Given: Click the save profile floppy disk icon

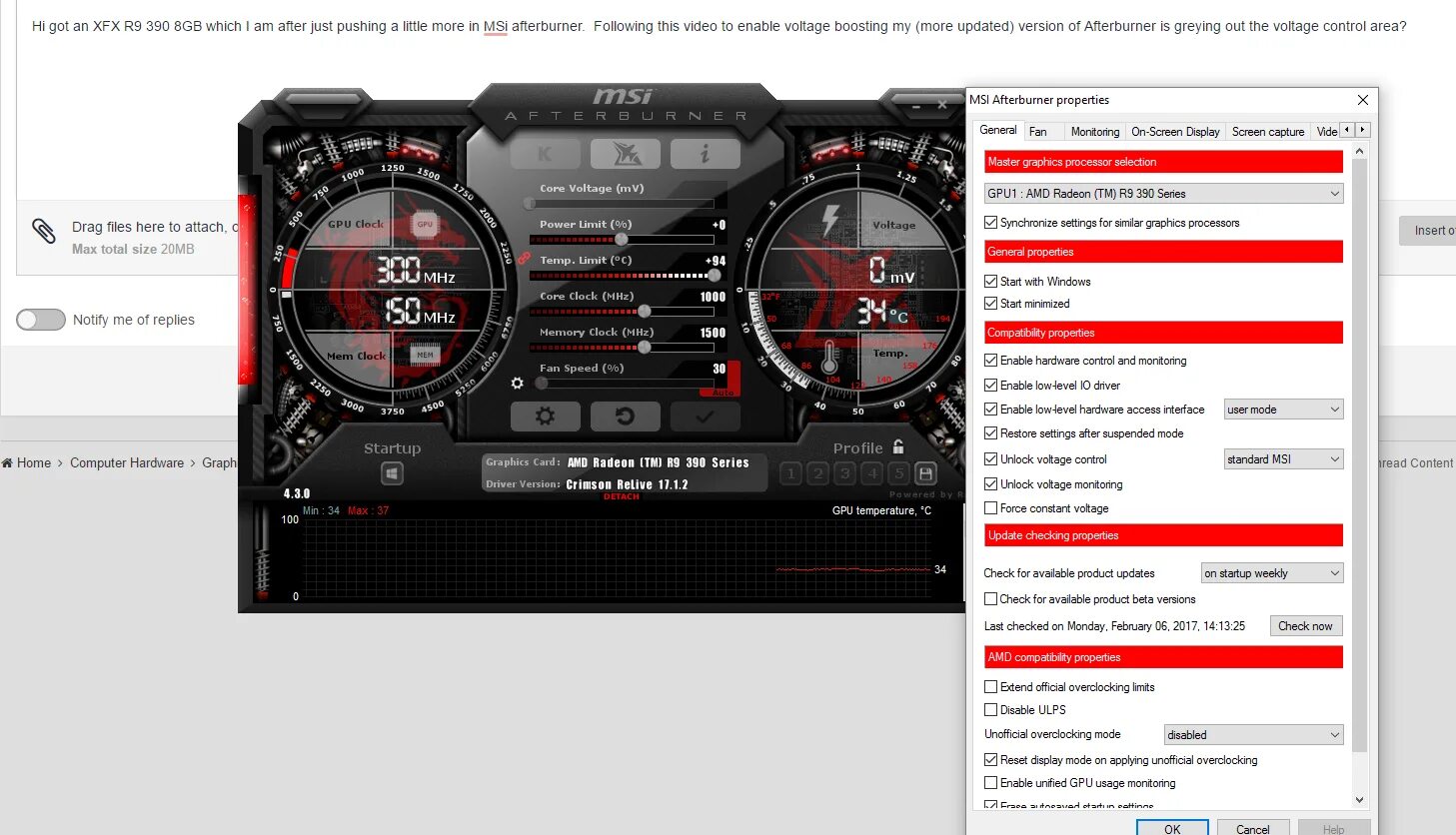Looking at the screenshot, I should coord(925,473).
